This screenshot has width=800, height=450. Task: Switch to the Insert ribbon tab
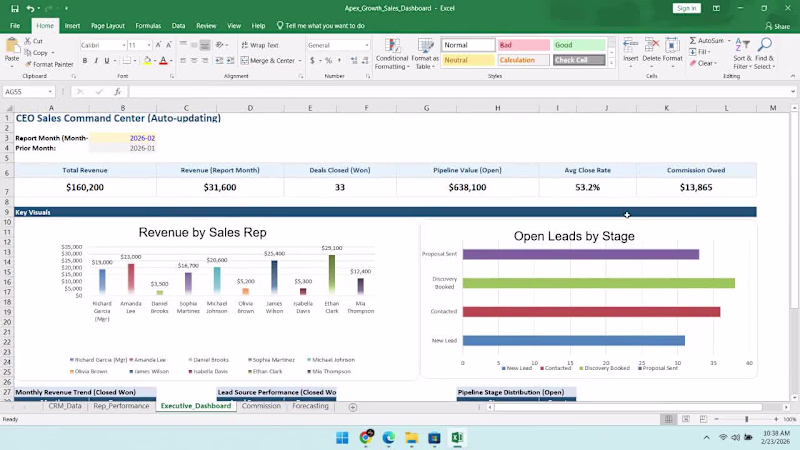point(72,26)
